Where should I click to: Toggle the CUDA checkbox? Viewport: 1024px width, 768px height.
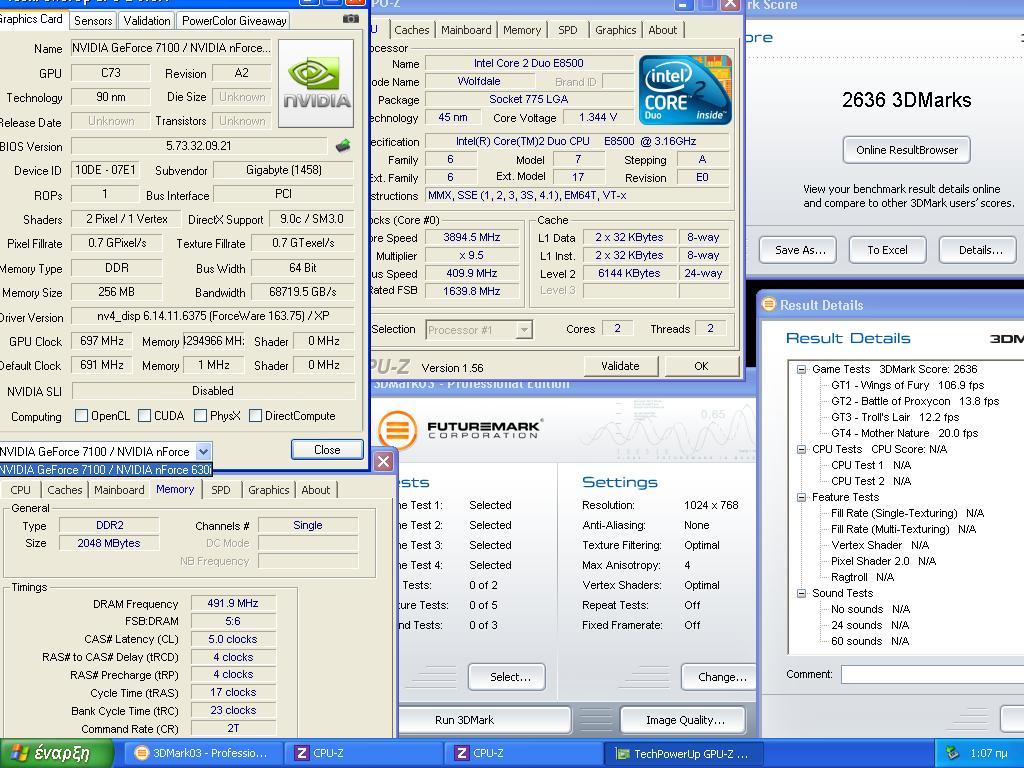[145, 416]
